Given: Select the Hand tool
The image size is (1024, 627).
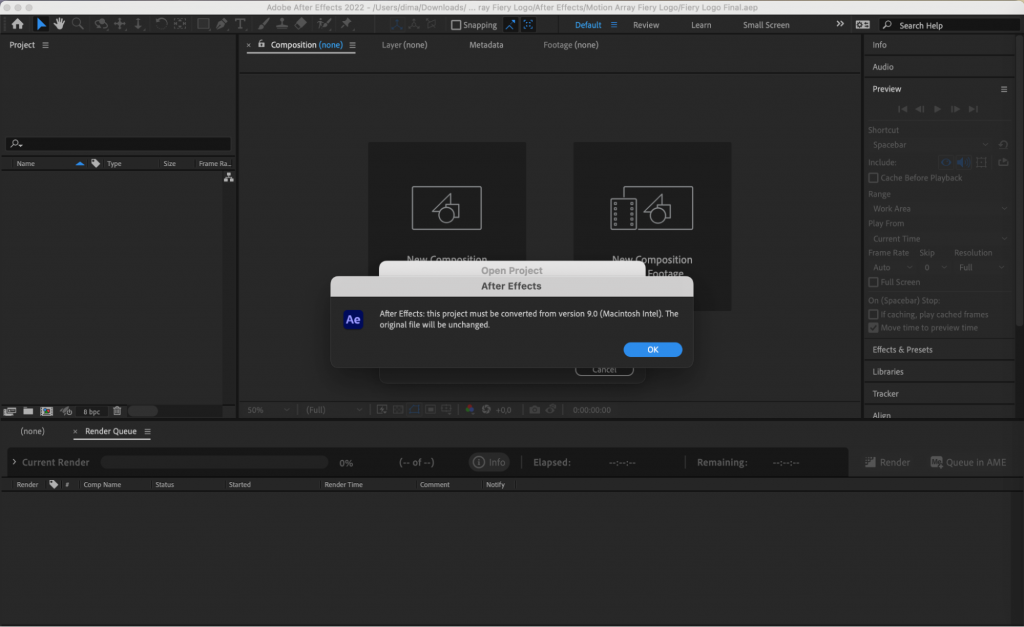Looking at the screenshot, I should (x=60, y=25).
